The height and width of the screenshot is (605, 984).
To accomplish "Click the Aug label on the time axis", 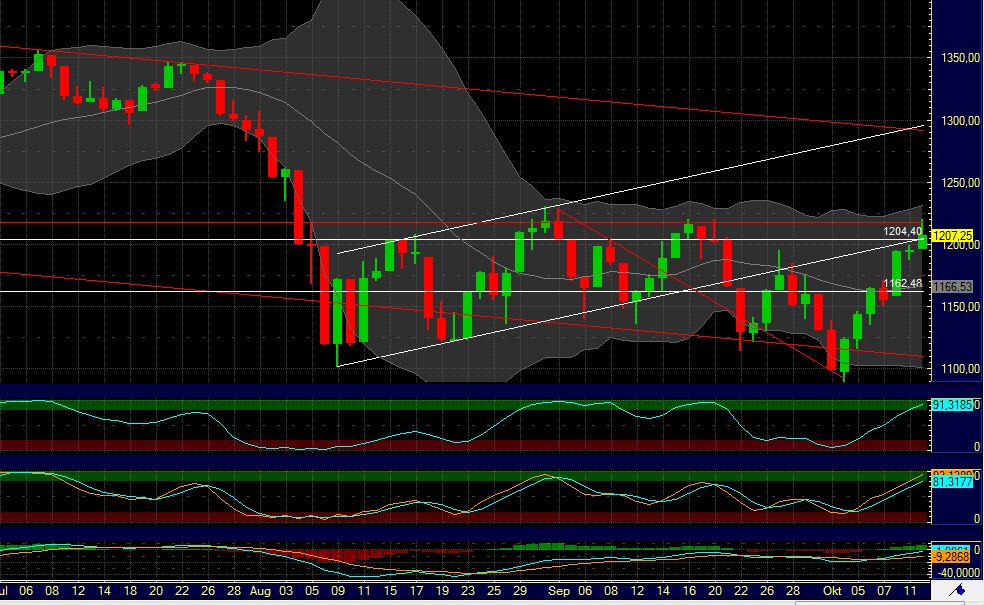I will 262,591.
